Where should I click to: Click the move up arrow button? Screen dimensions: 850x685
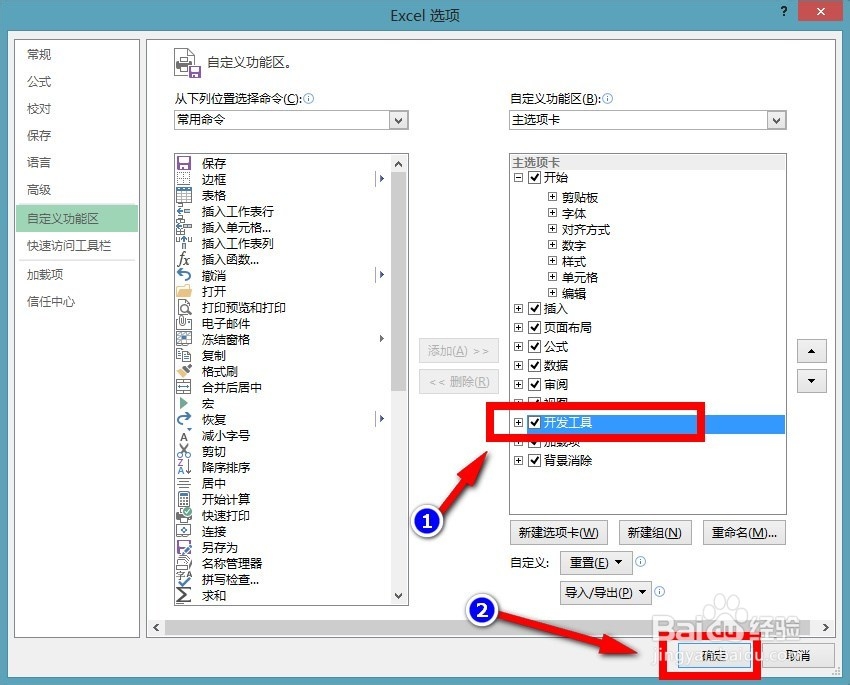812,351
